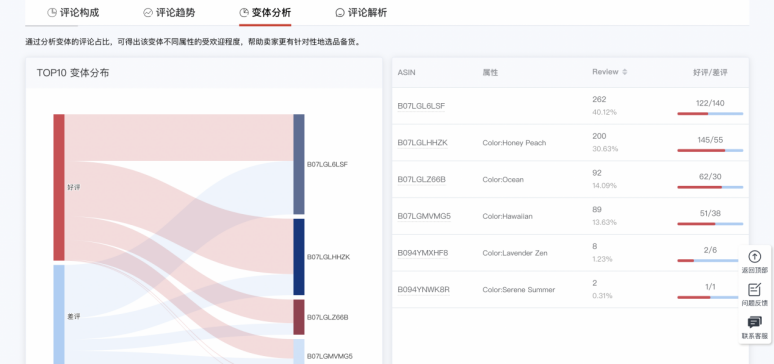The width and height of the screenshot is (774, 364).
Task: Click the 问题反馈 edit icon
Action: [754, 289]
